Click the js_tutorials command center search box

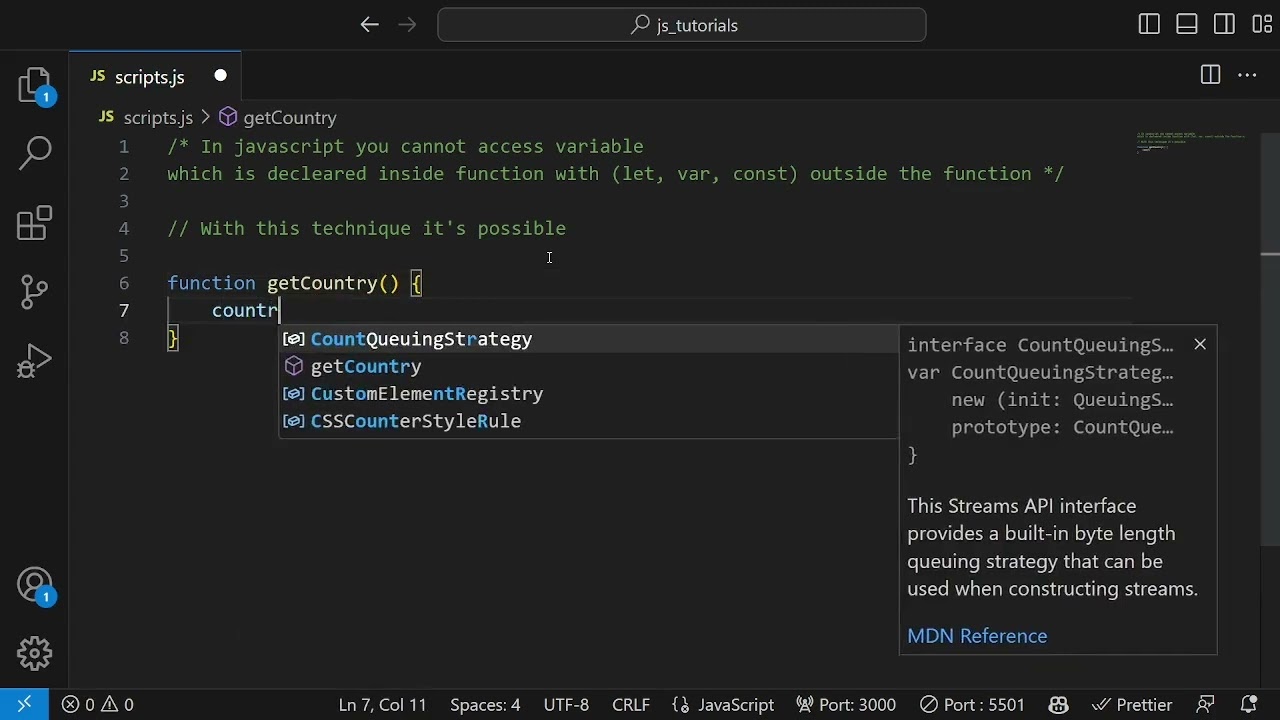682,25
